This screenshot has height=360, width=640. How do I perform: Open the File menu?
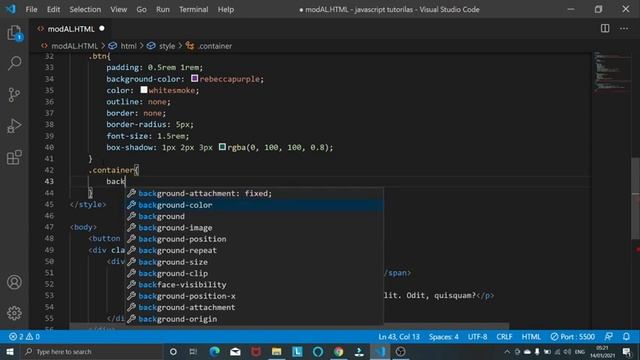(x=31, y=9)
